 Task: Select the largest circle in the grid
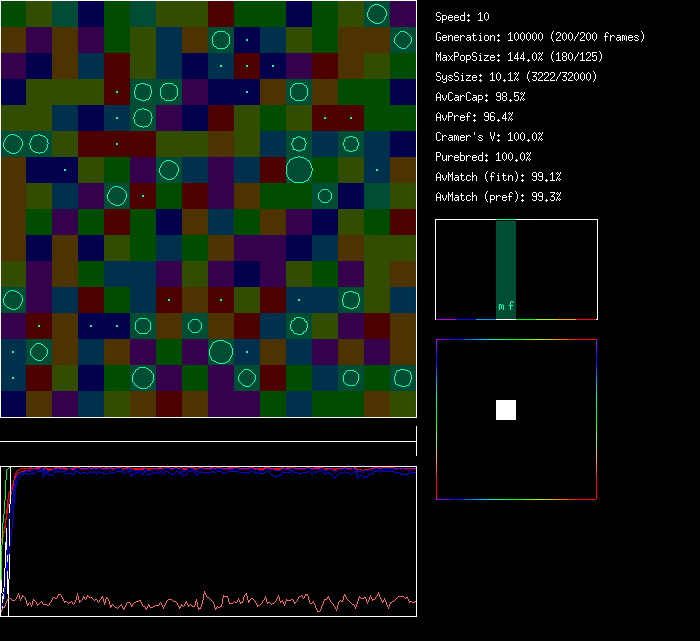(x=299, y=170)
